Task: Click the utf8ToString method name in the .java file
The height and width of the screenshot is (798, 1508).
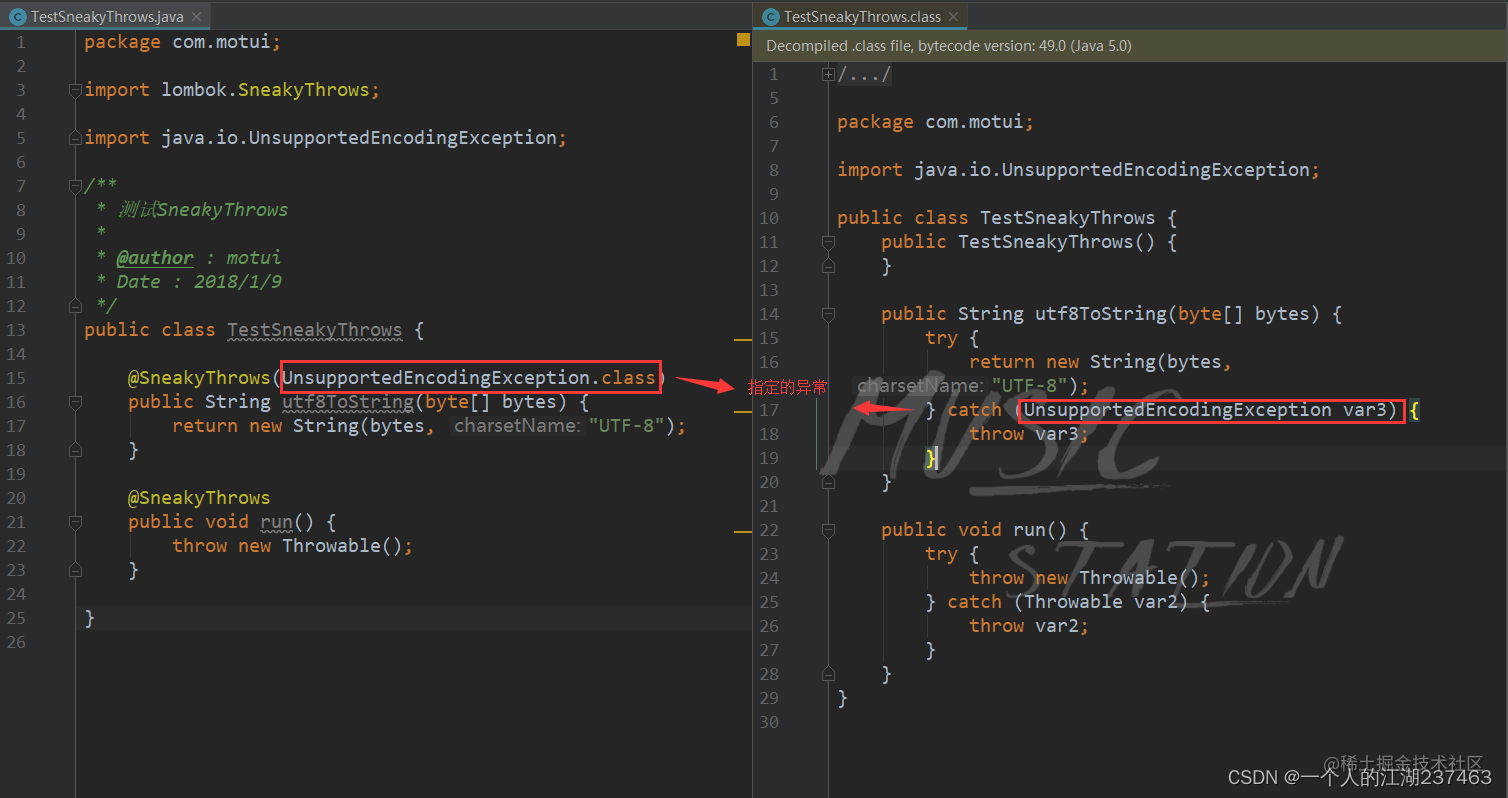Action: click(348, 402)
